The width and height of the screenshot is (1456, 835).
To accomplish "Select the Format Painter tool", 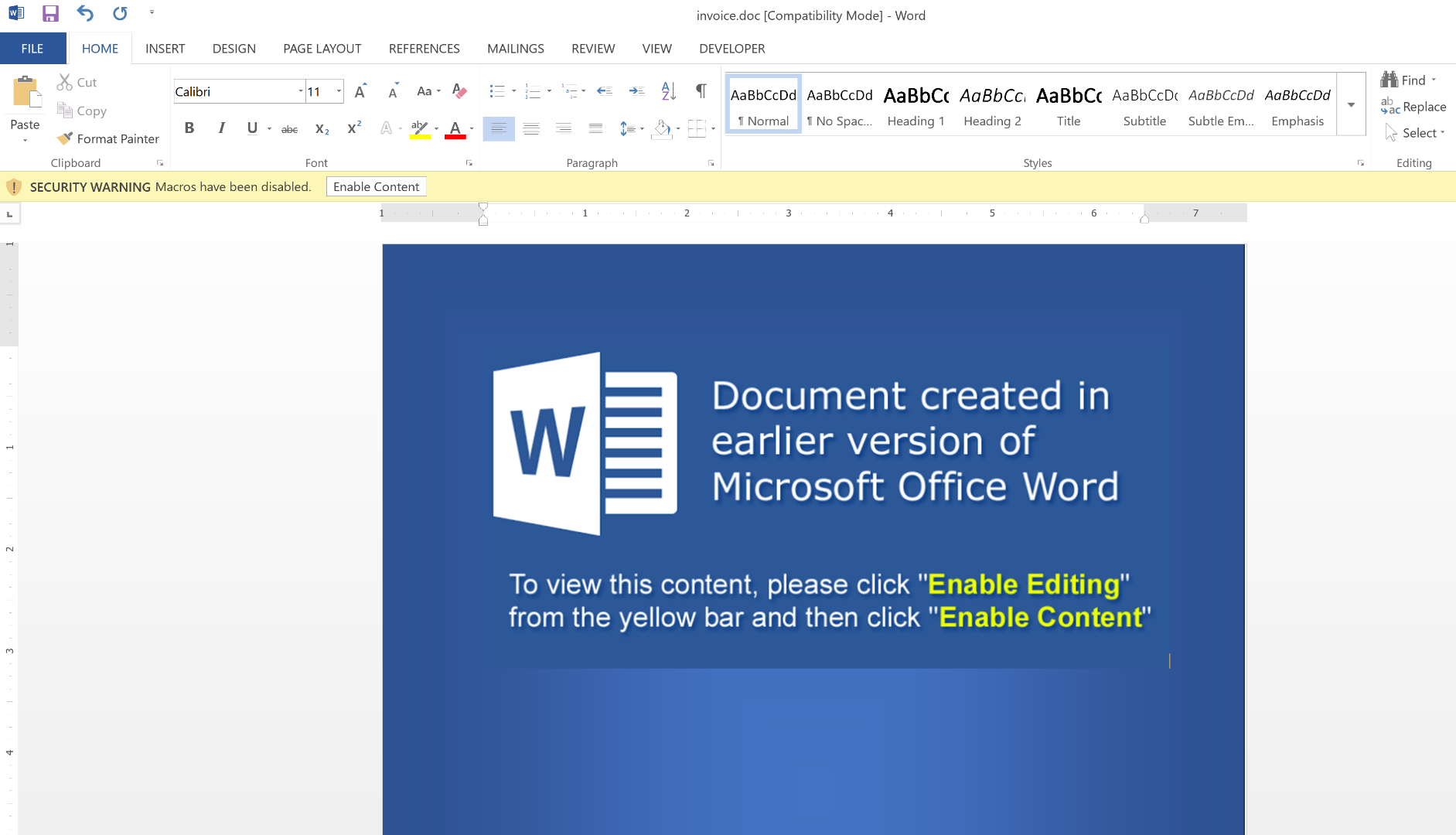I will click(108, 138).
